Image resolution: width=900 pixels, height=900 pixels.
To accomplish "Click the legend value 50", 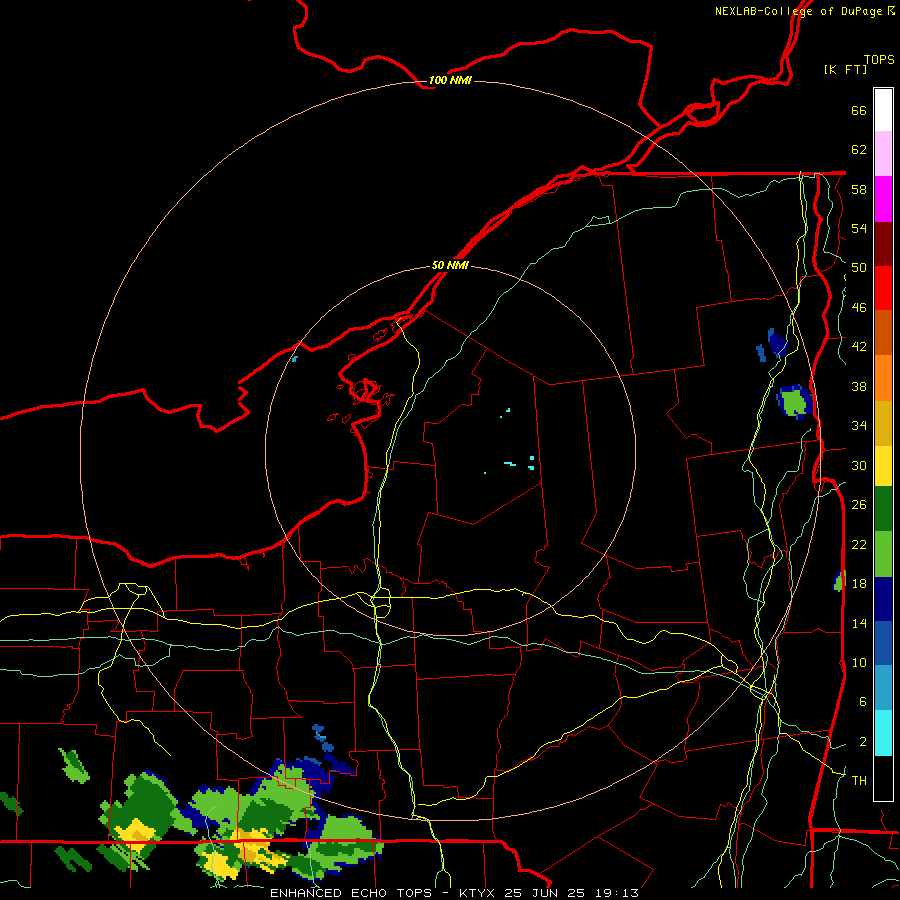I will (x=859, y=267).
